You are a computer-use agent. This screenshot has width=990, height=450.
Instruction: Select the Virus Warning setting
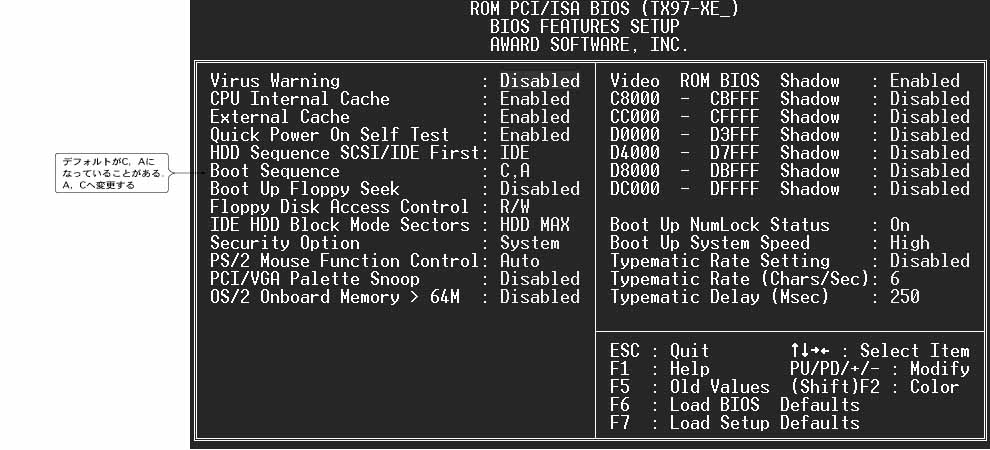pyautogui.click(x=275, y=81)
